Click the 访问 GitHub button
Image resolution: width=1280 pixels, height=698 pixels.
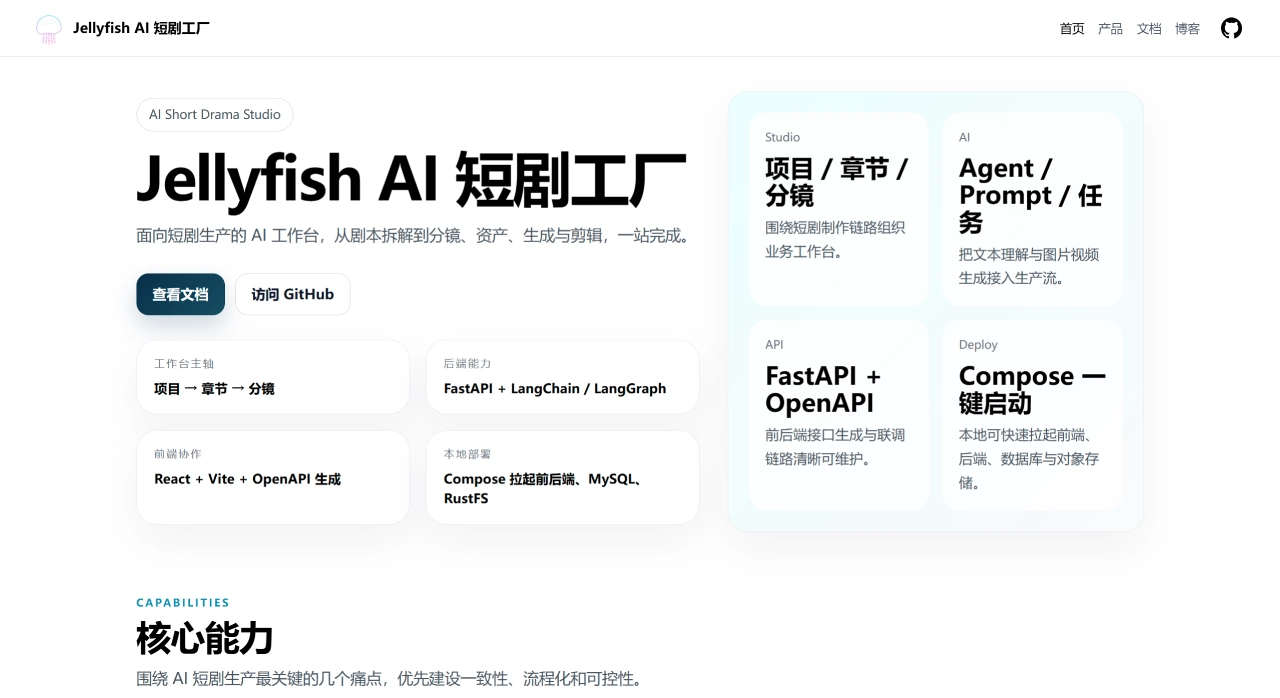(x=293, y=294)
